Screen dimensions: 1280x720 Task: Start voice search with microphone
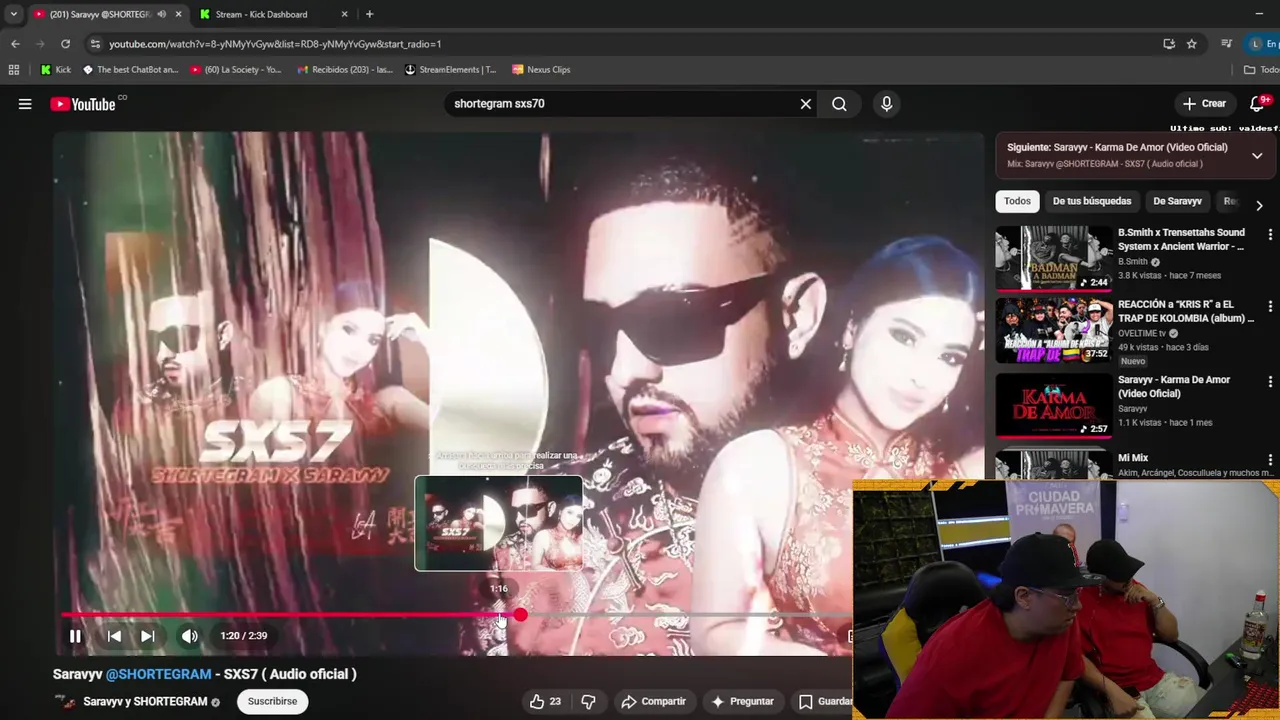coord(886,104)
